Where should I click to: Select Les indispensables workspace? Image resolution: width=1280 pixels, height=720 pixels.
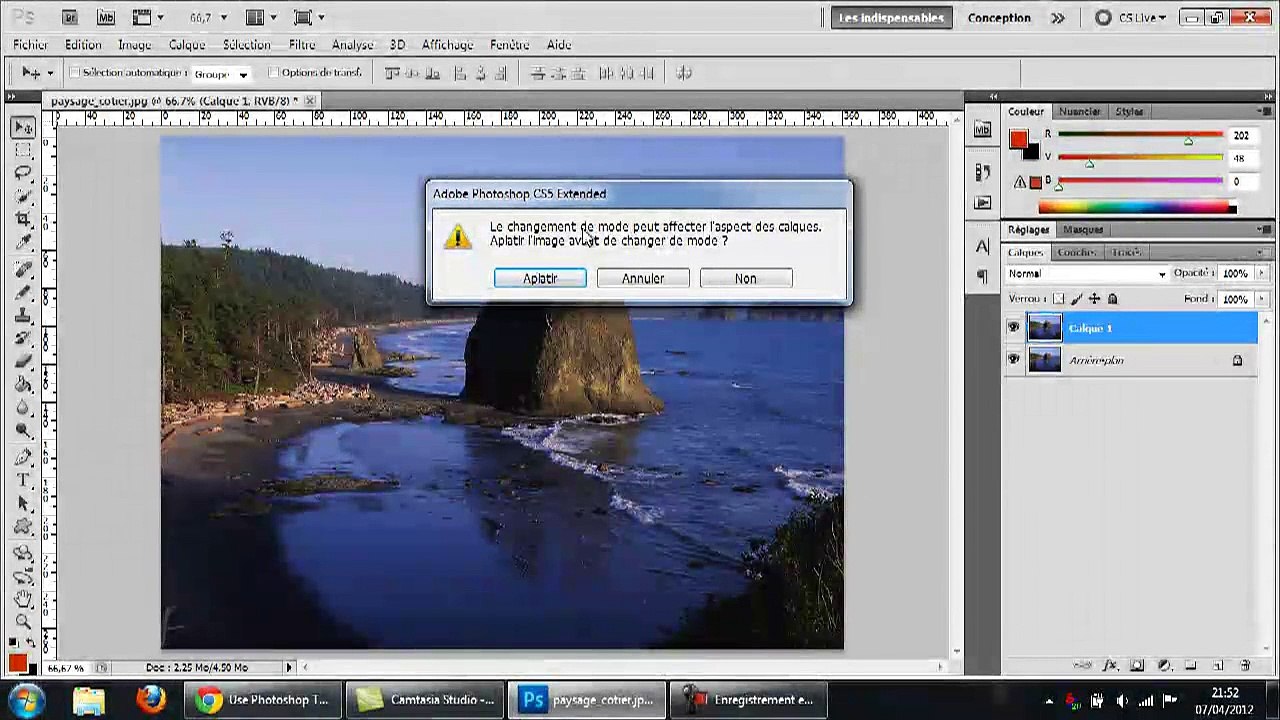click(891, 18)
